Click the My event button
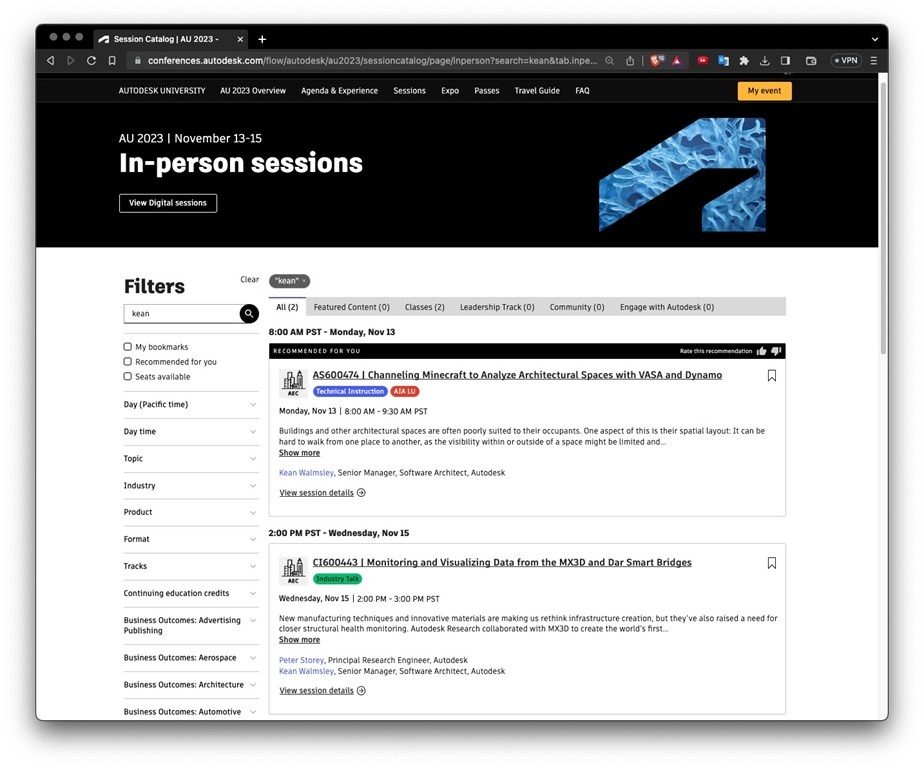 764,91
